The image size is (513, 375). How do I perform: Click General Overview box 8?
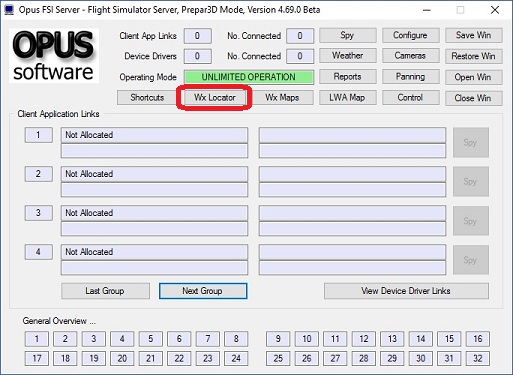236,339
